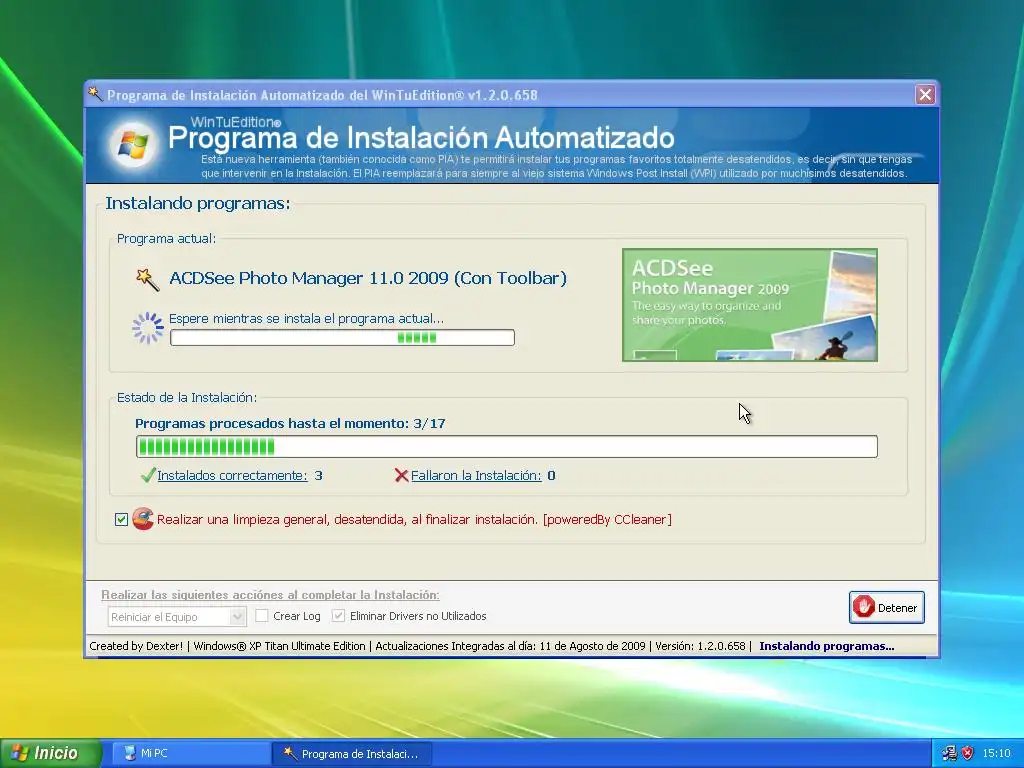1024x768 pixels.
Task: Click 'Instalando programas...' status bar text
Action: pos(826,646)
